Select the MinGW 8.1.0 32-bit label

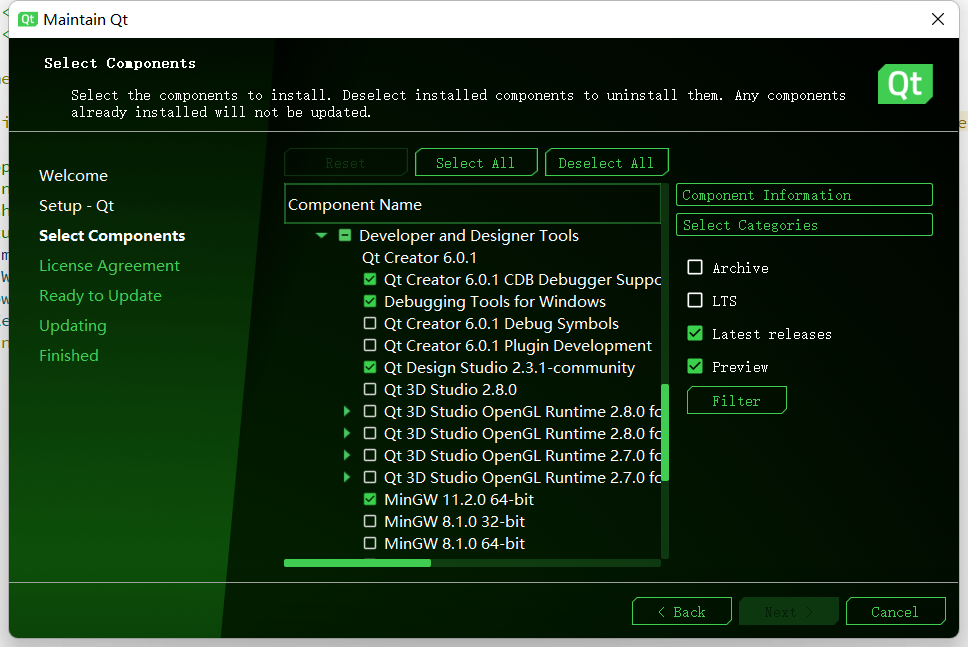coord(454,521)
